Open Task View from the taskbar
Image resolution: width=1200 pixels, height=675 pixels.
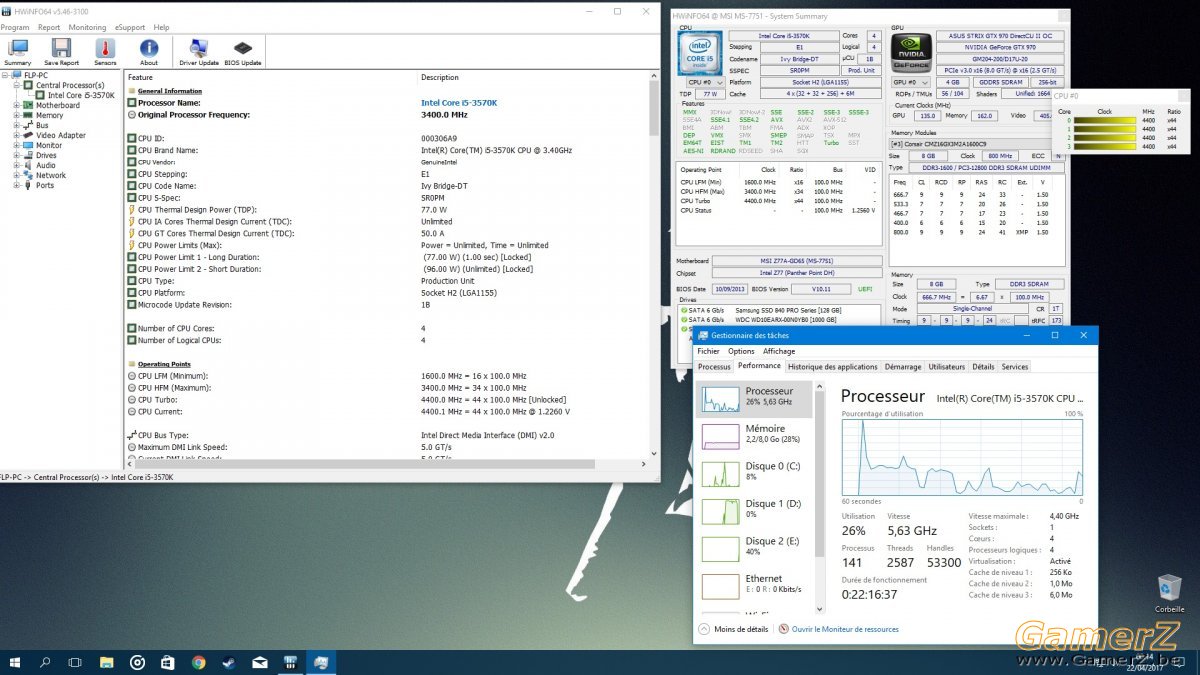(x=75, y=662)
